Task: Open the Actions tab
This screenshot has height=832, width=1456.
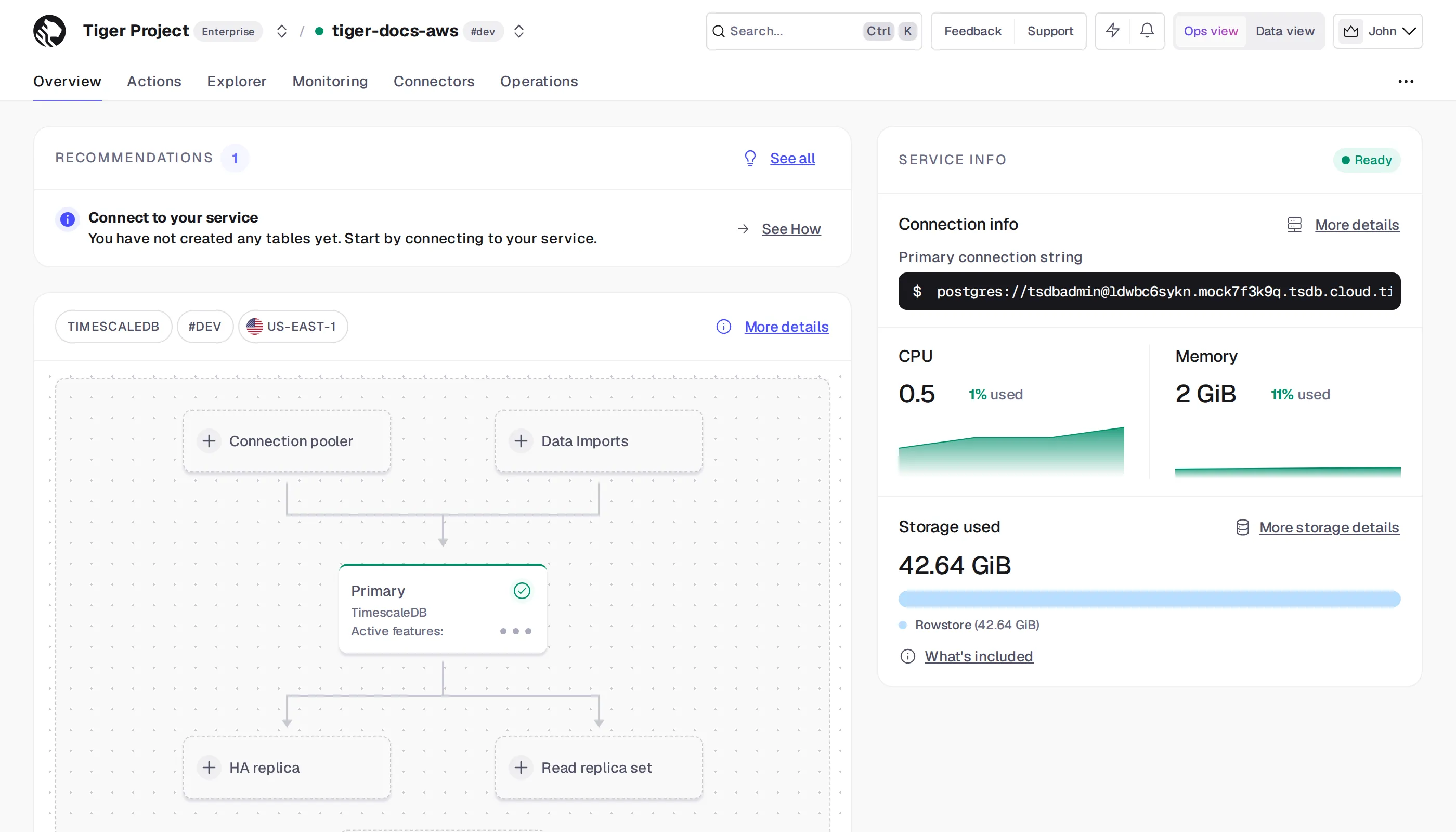Action: click(x=154, y=81)
